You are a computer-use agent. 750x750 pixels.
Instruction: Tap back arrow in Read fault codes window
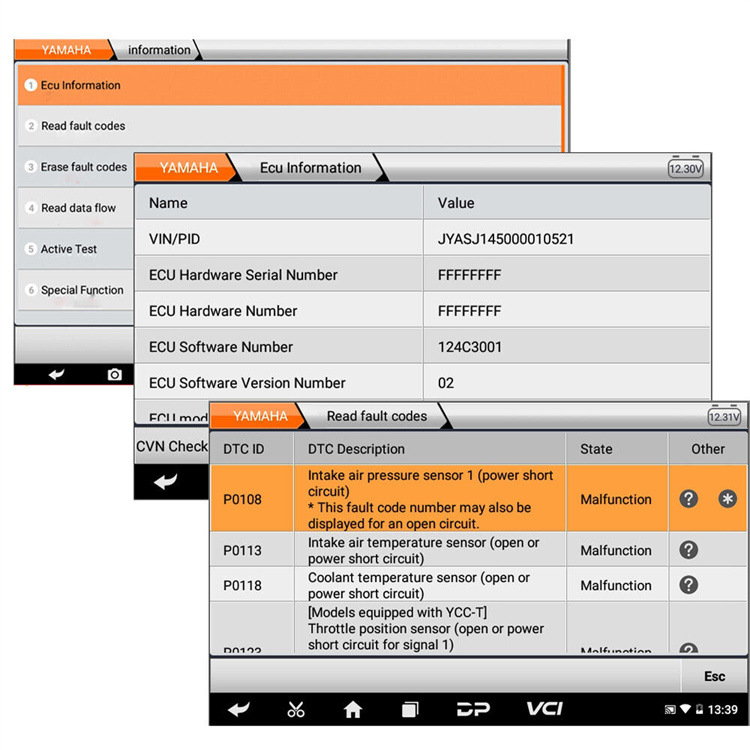coord(239,709)
